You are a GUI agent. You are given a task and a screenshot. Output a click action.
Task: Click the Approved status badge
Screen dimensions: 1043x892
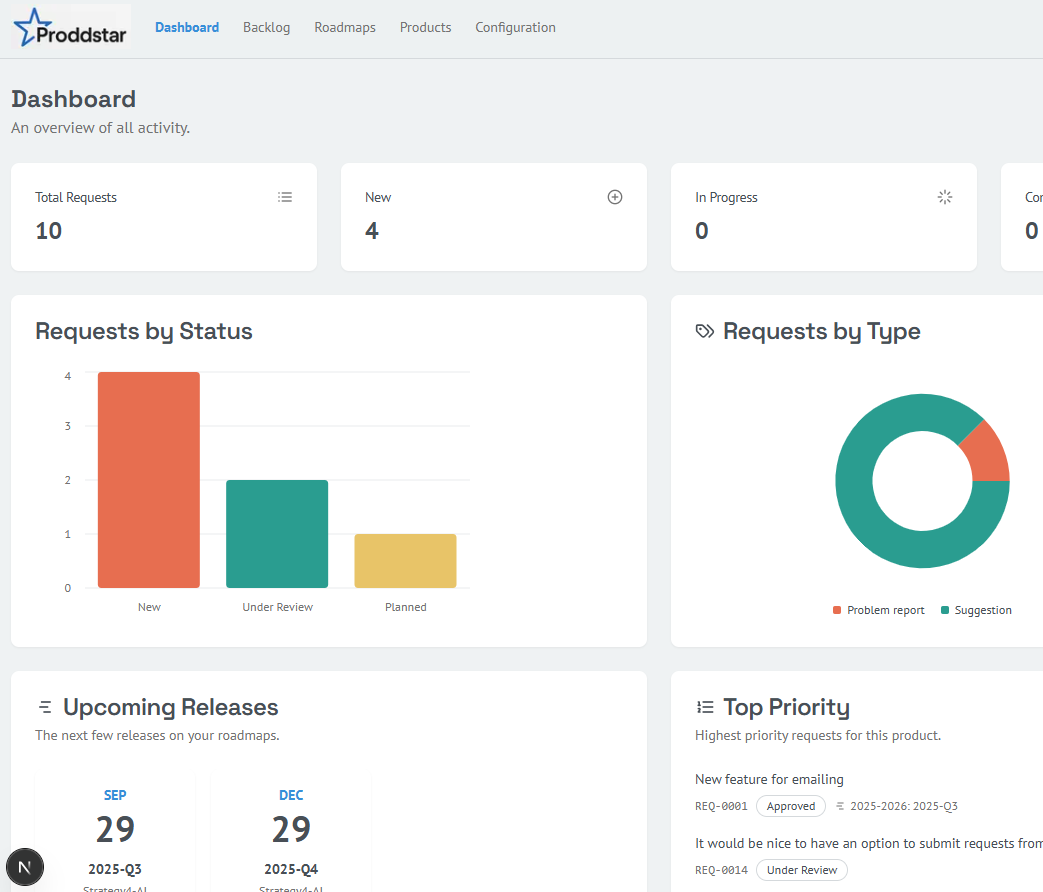(790, 806)
